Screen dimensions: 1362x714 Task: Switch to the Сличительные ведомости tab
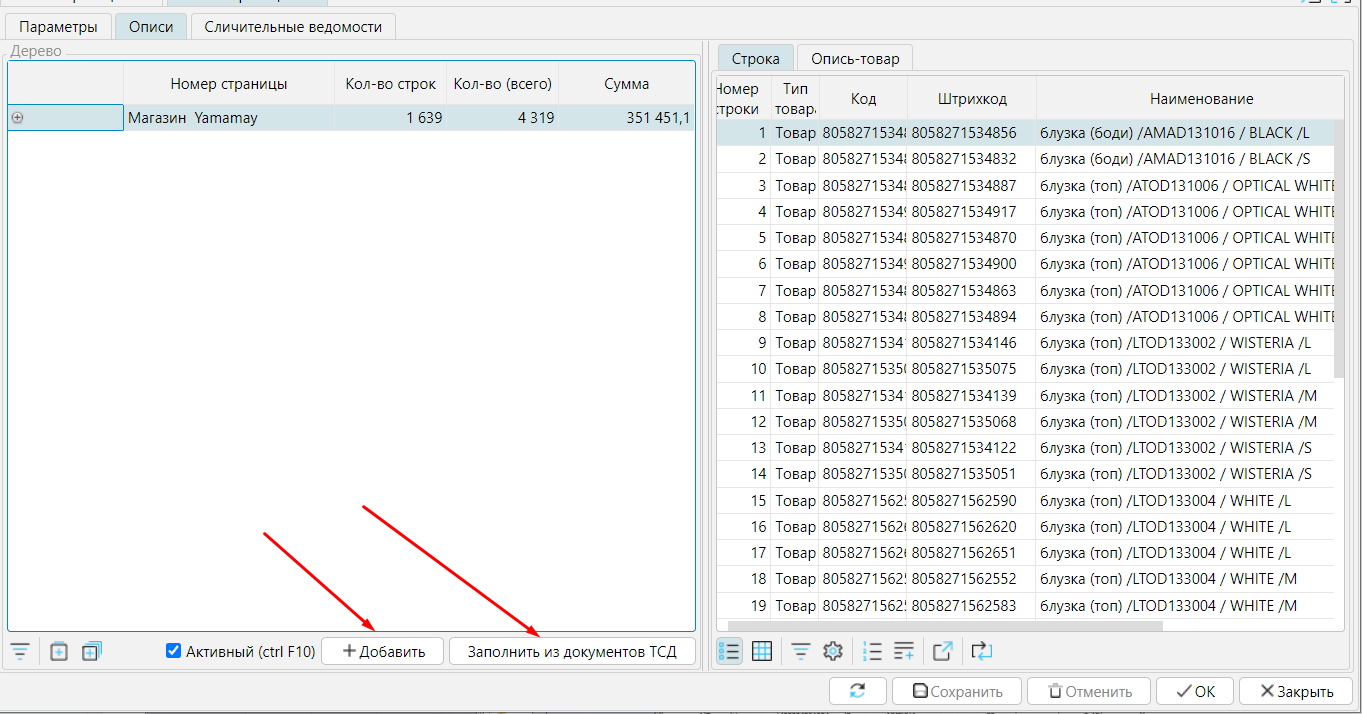[293, 27]
